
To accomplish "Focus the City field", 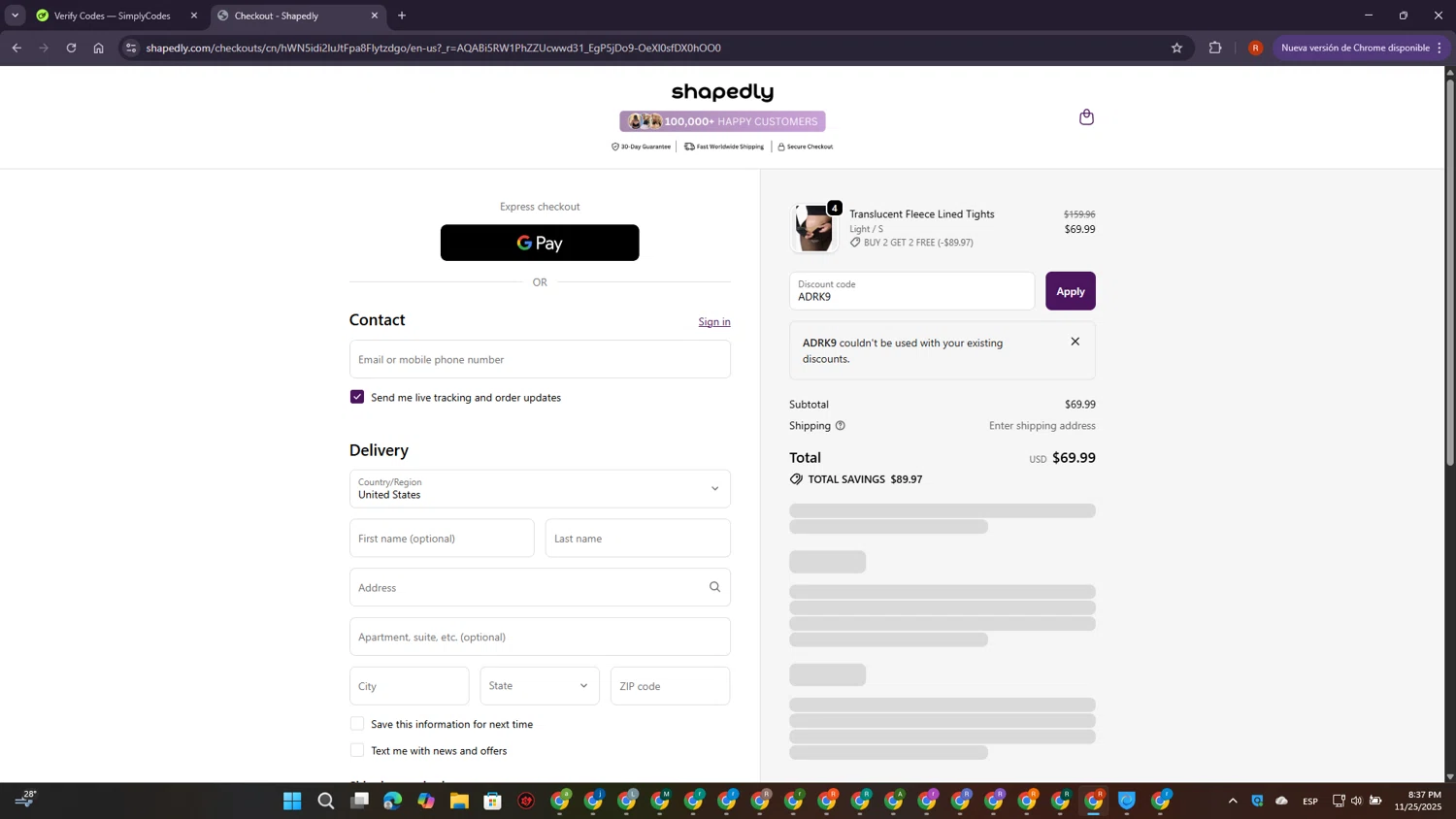I will tap(410, 686).
